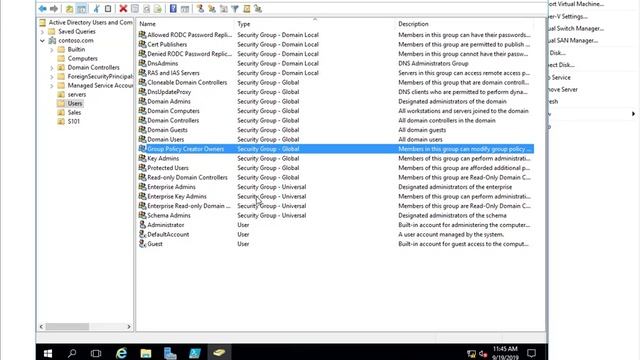
Task: Click the tree pane scroll left arrow
Action: point(41,327)
